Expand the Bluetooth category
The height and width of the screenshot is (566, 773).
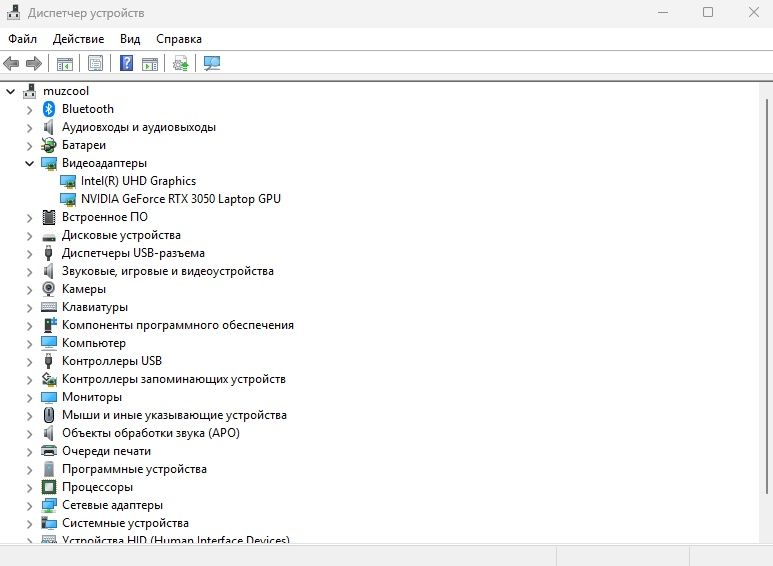click(30, 109)
